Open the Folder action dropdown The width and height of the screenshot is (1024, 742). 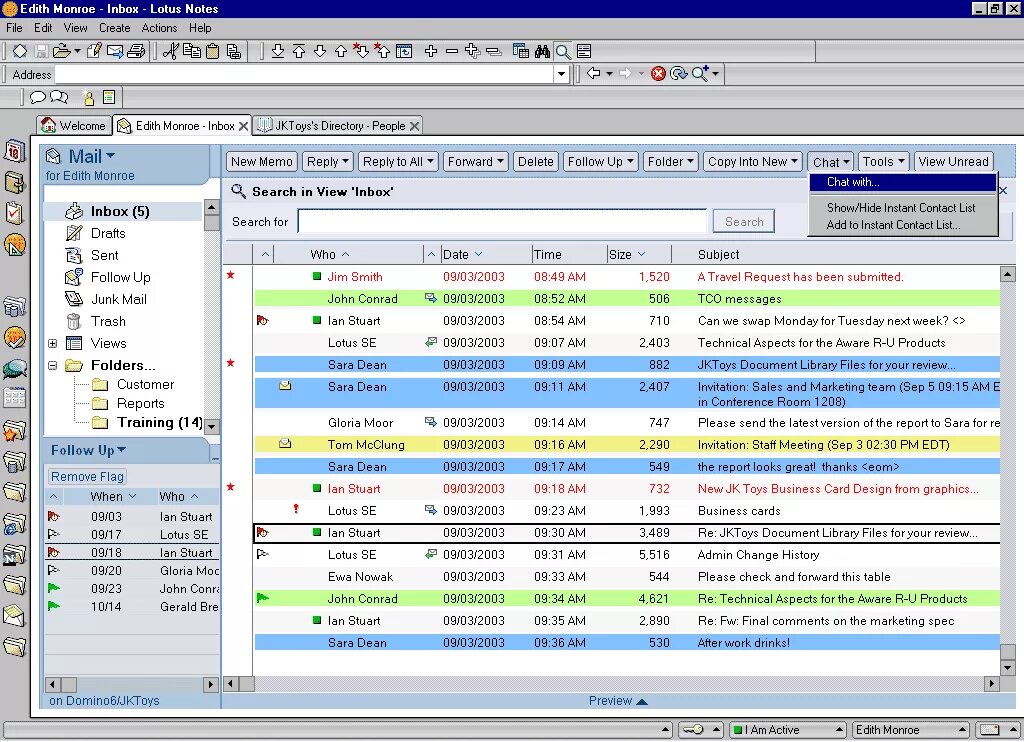click(671, 161)
